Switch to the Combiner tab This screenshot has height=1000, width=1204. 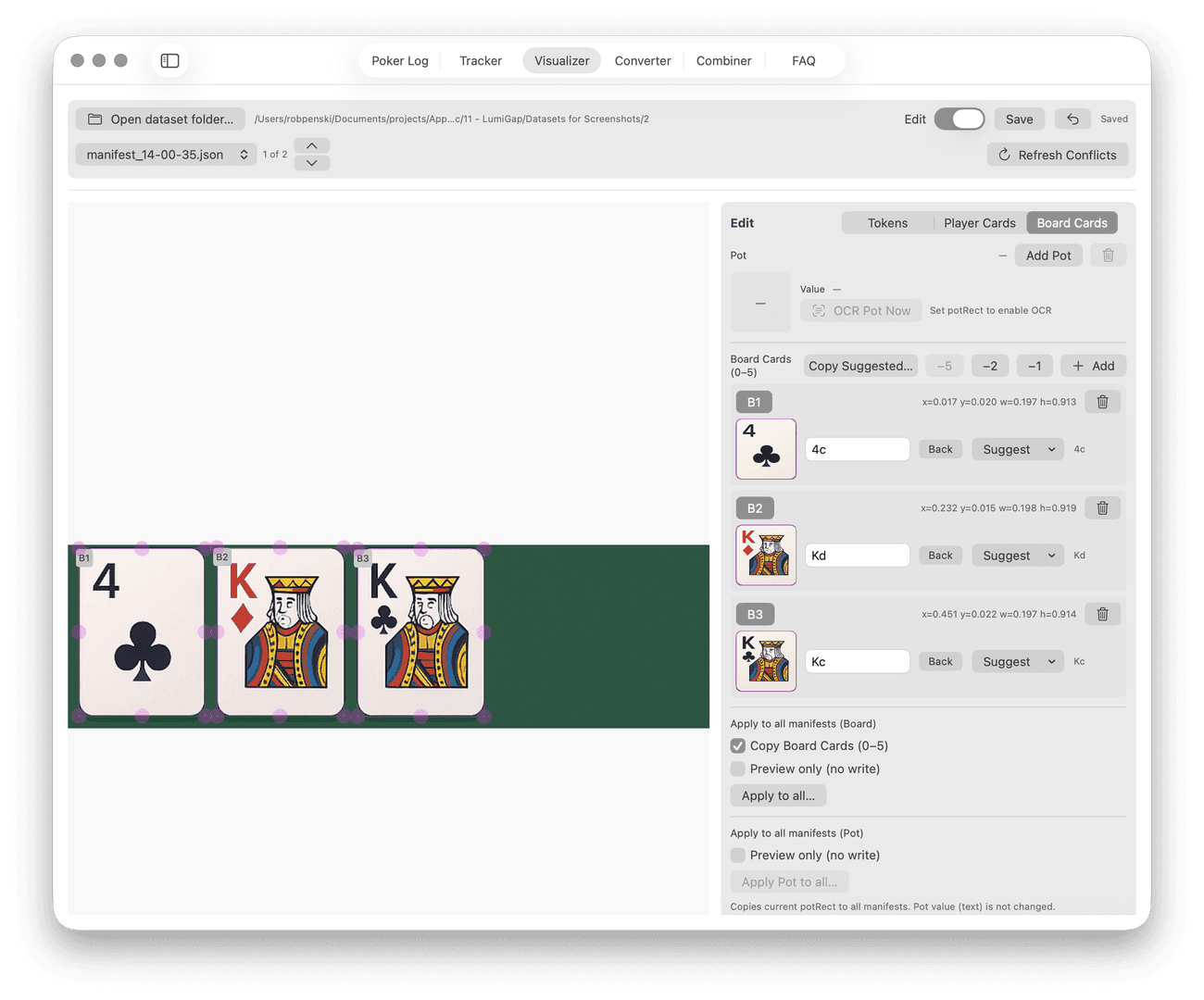(724, 61)
